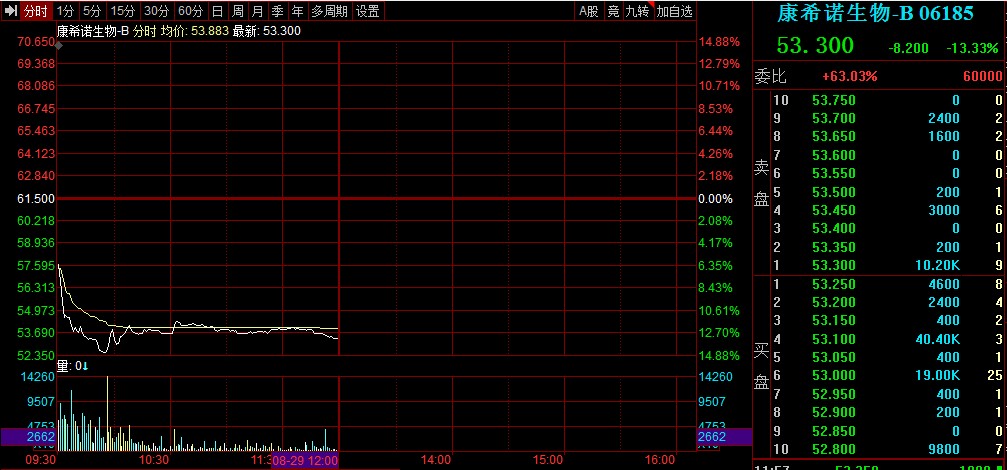Click sell level 1 volume 10.20K
Image resolution: width=1007 pixels, height=470 pixels.
[936, 265]
